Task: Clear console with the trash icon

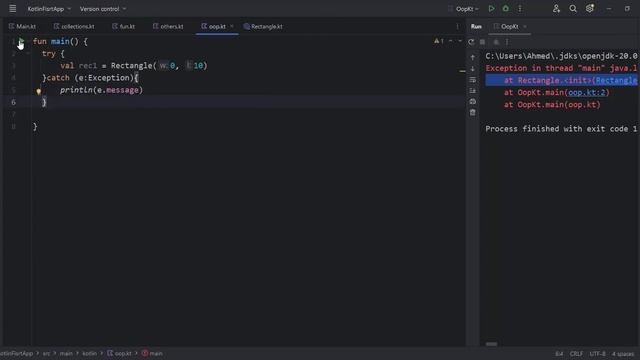Action: 473,112
